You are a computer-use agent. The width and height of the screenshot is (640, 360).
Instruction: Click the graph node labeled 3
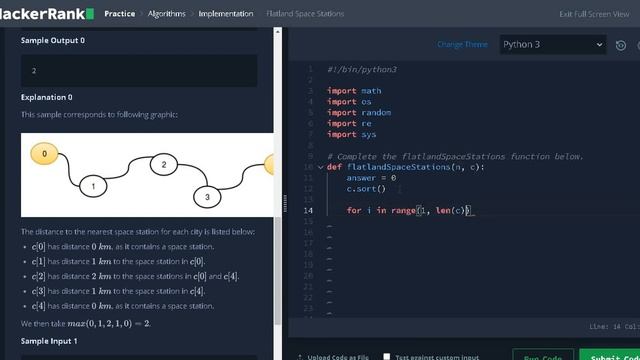point(207,197)
